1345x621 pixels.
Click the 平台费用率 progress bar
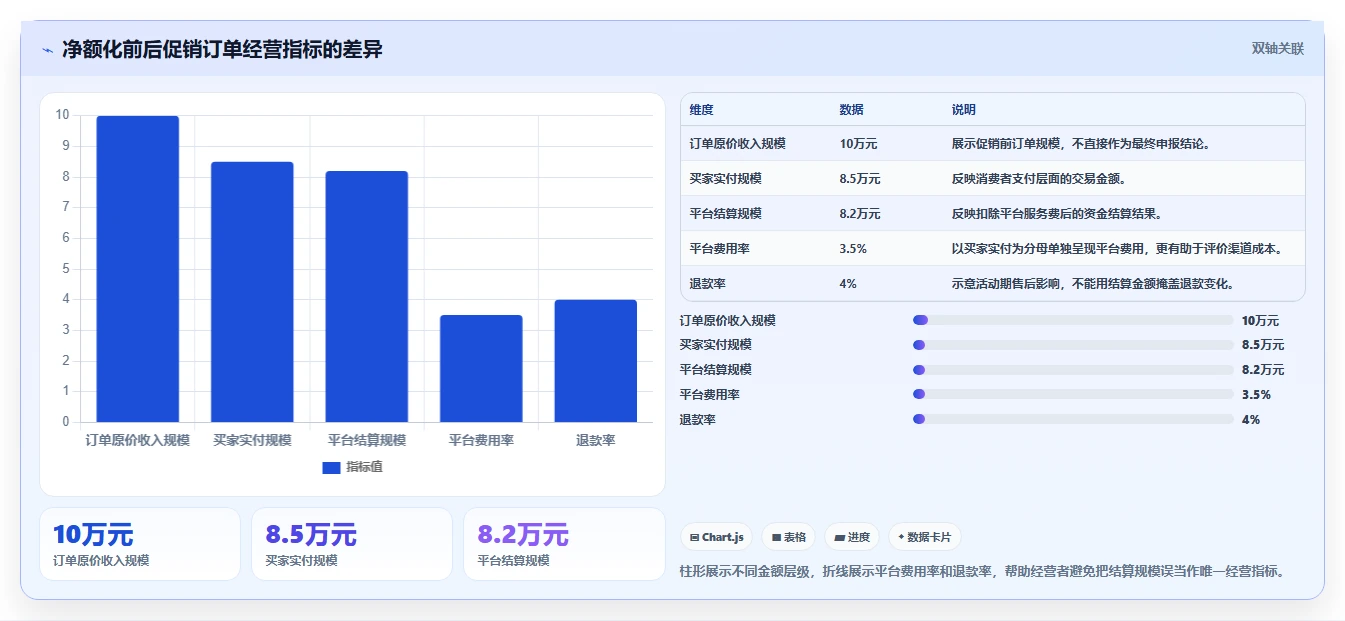[1072, 395]
